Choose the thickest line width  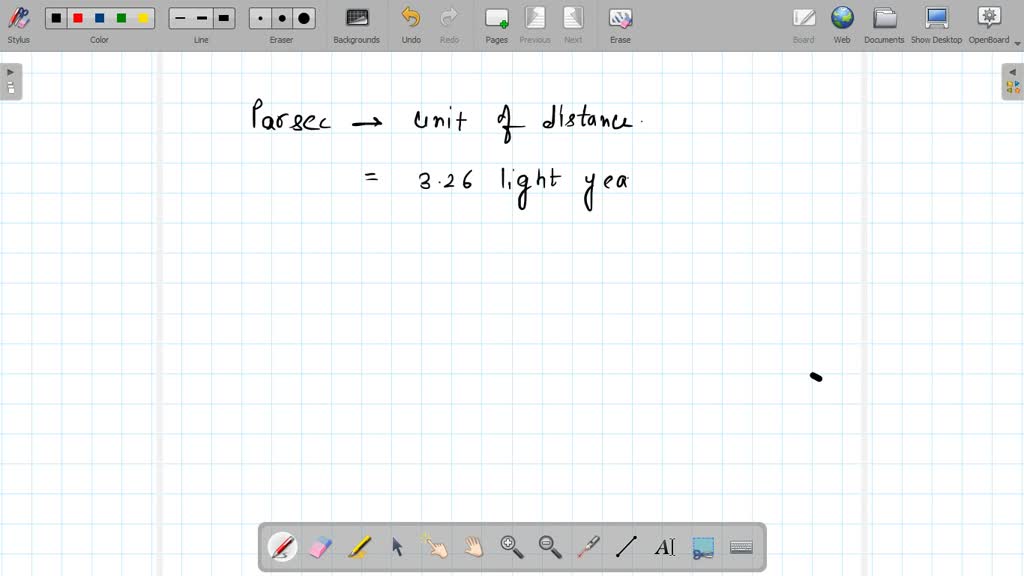click(223, 17)
